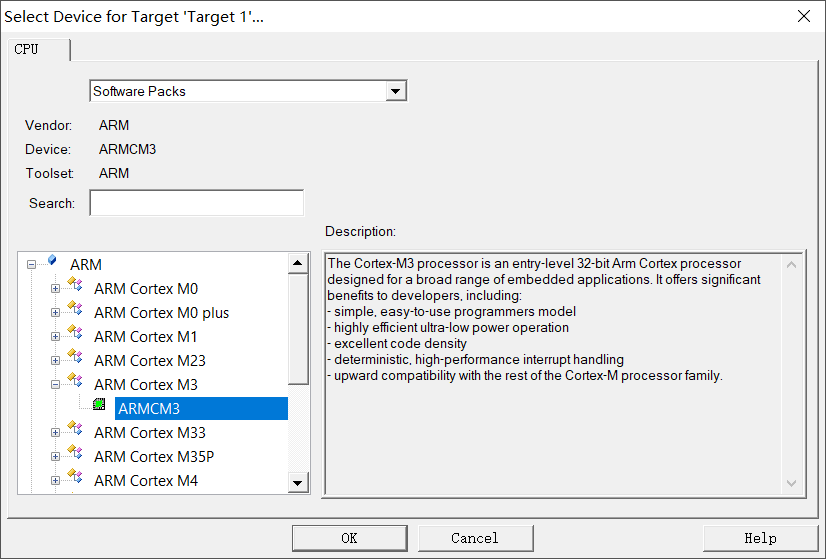Collapse the ARM Cortex M3 node
This screenshot has width=826, height=559.
pyautogui.click(x=55, y=385)
